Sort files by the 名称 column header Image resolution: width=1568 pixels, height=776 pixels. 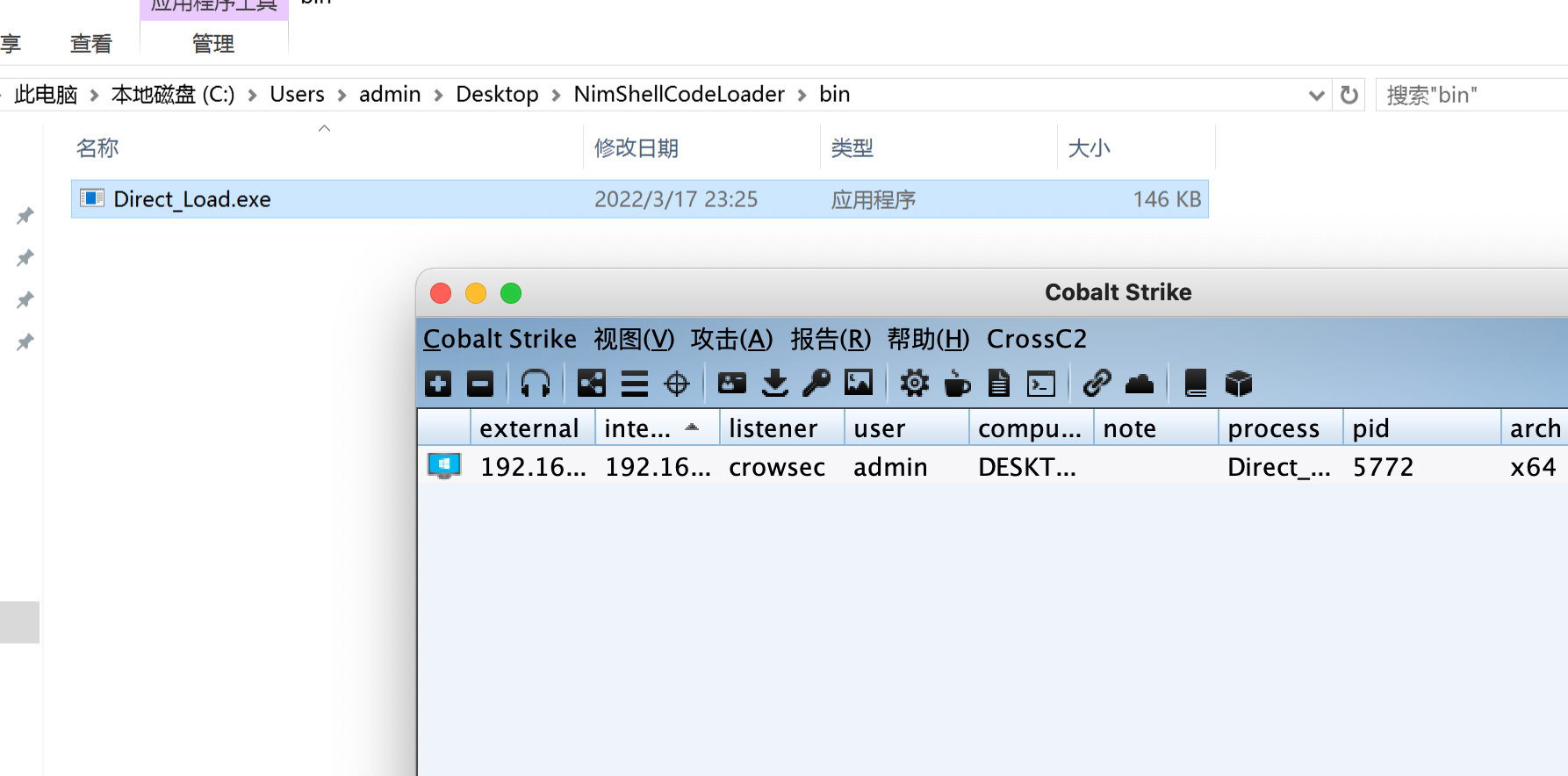coord(325,147)
